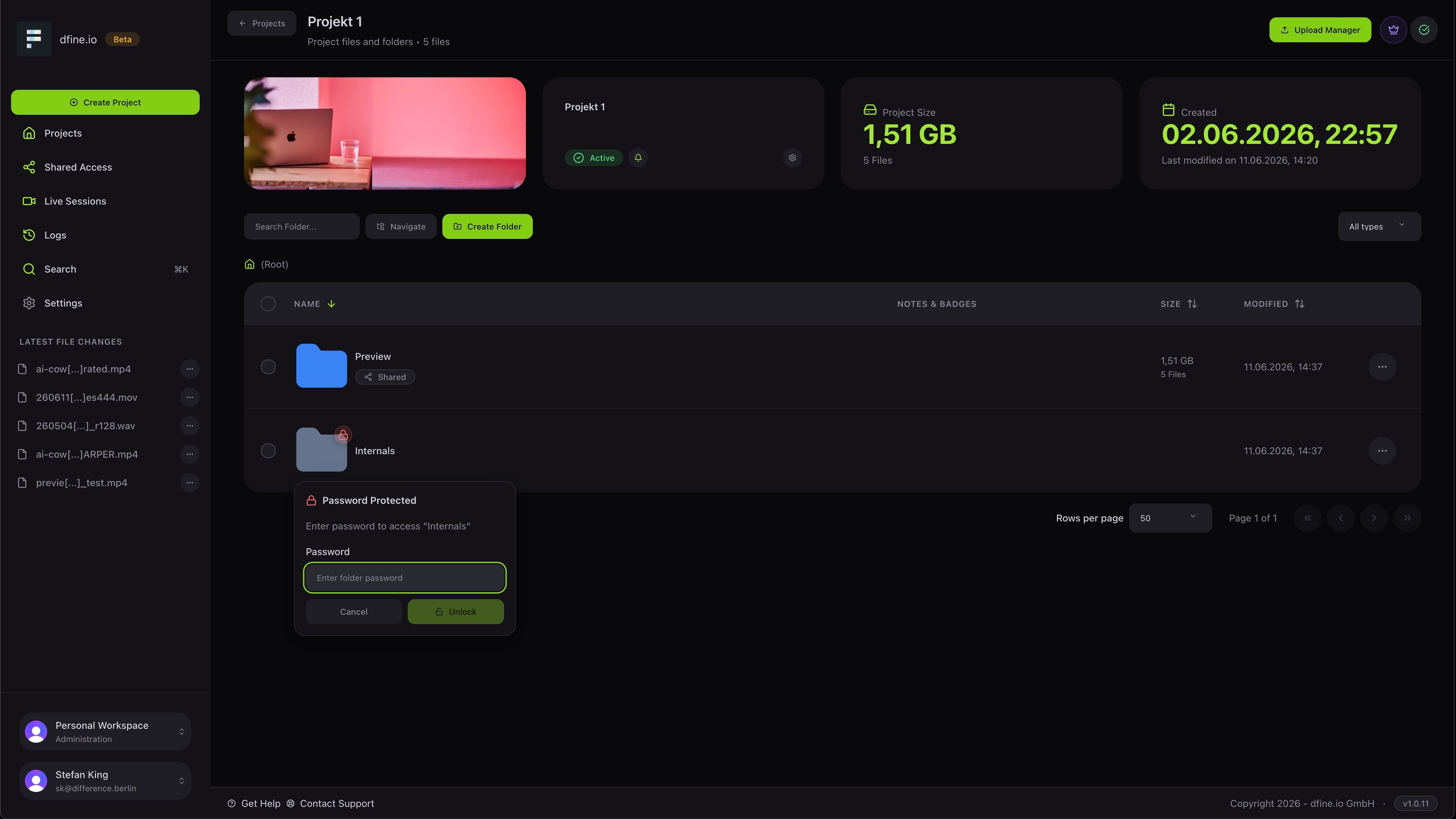Click the notification bell icon beside Active
Viewport: 1456px width, 819px height.
coord(638,158)
